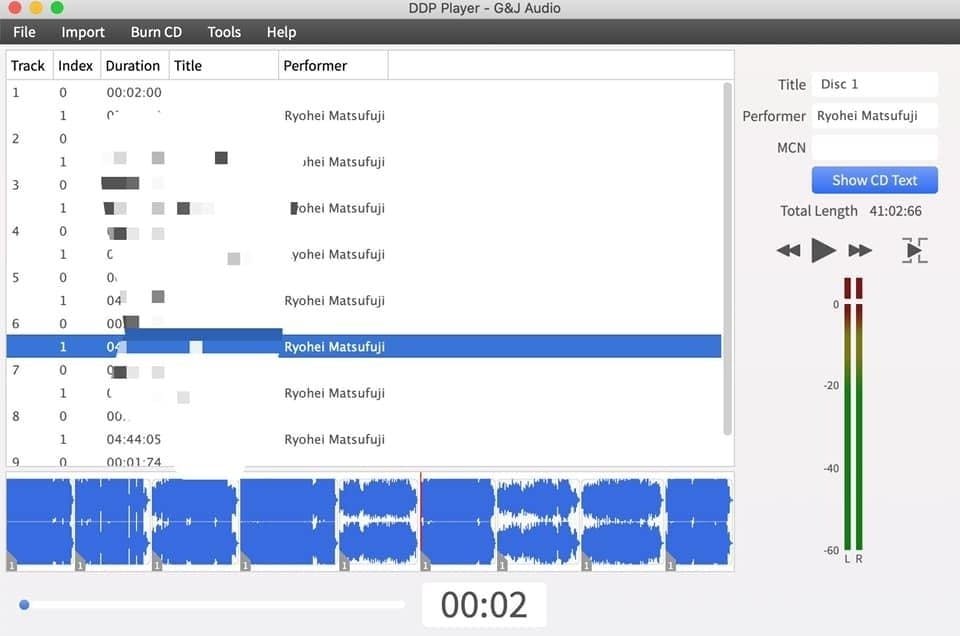This screenshot has height=636, width=960.
Task: Click the rewind previous track icon
Action: [788, 250]
